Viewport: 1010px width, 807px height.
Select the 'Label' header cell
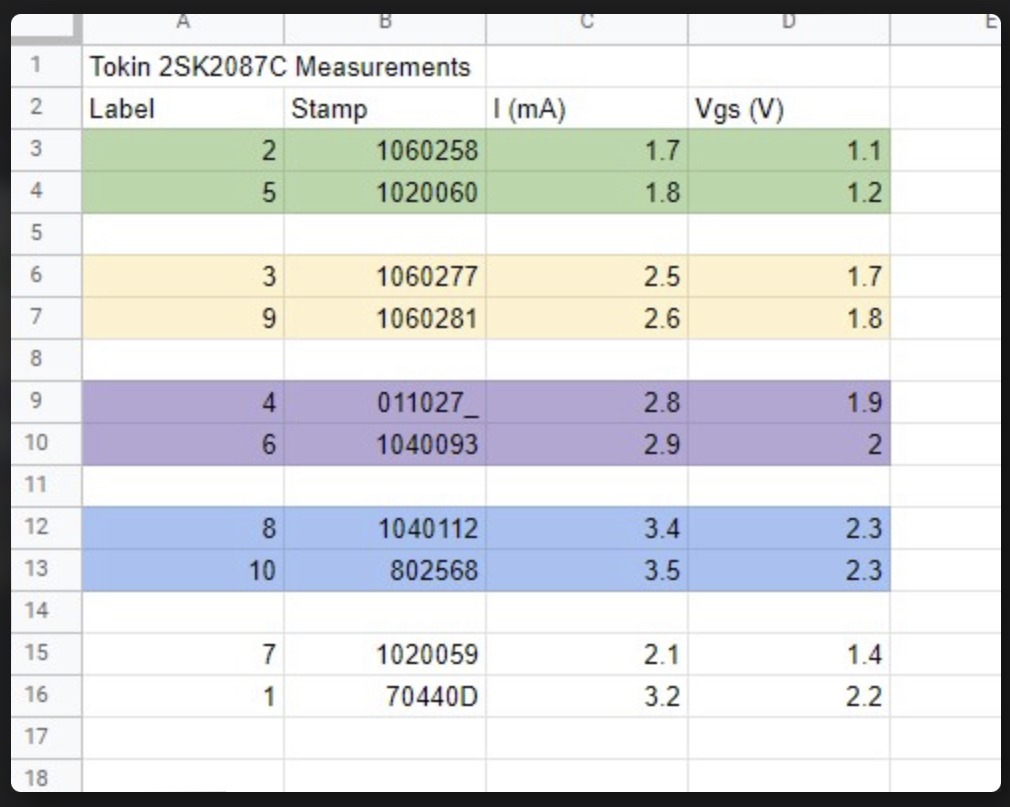[183, 108]
